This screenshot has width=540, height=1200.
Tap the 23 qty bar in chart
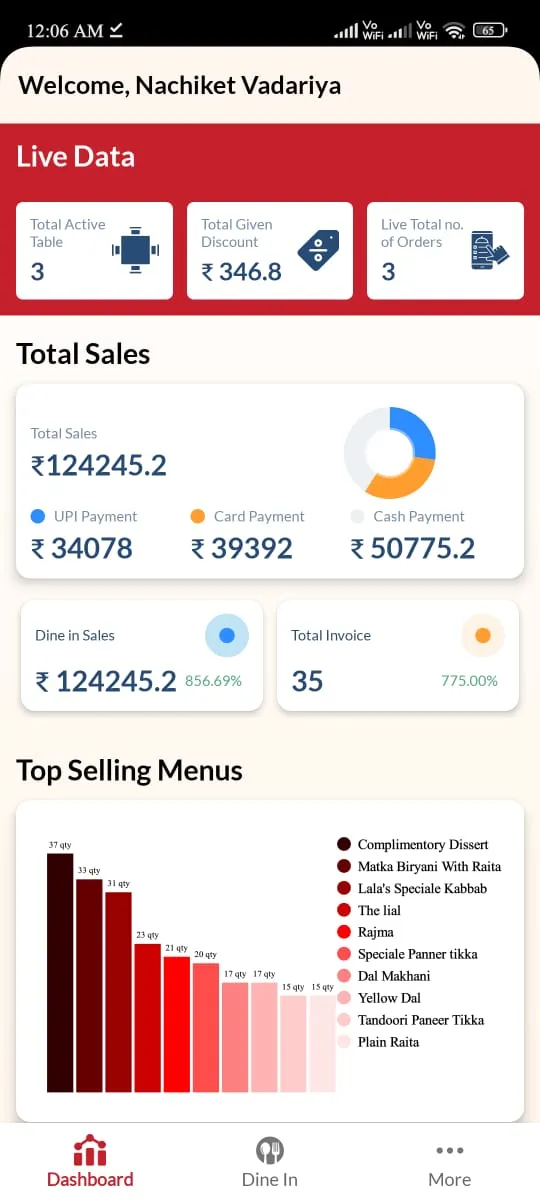tap(147, 1017)
